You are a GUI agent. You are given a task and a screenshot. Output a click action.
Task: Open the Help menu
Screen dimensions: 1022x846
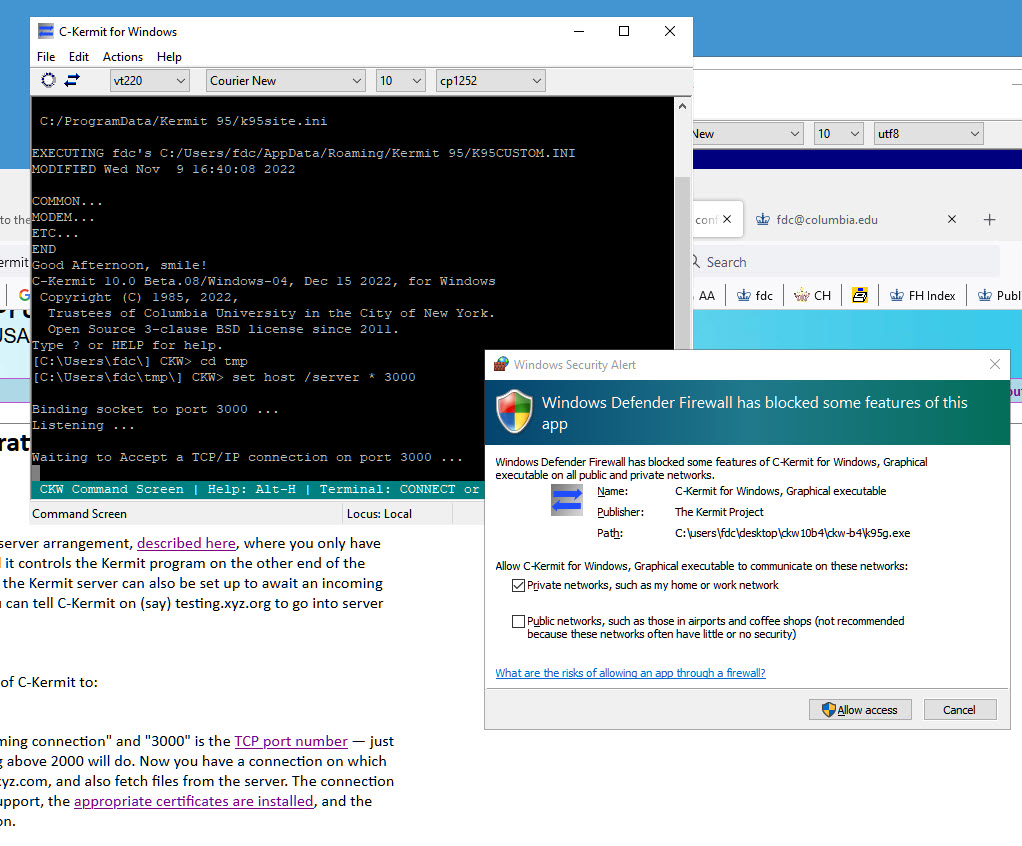(x=169, y=57)
